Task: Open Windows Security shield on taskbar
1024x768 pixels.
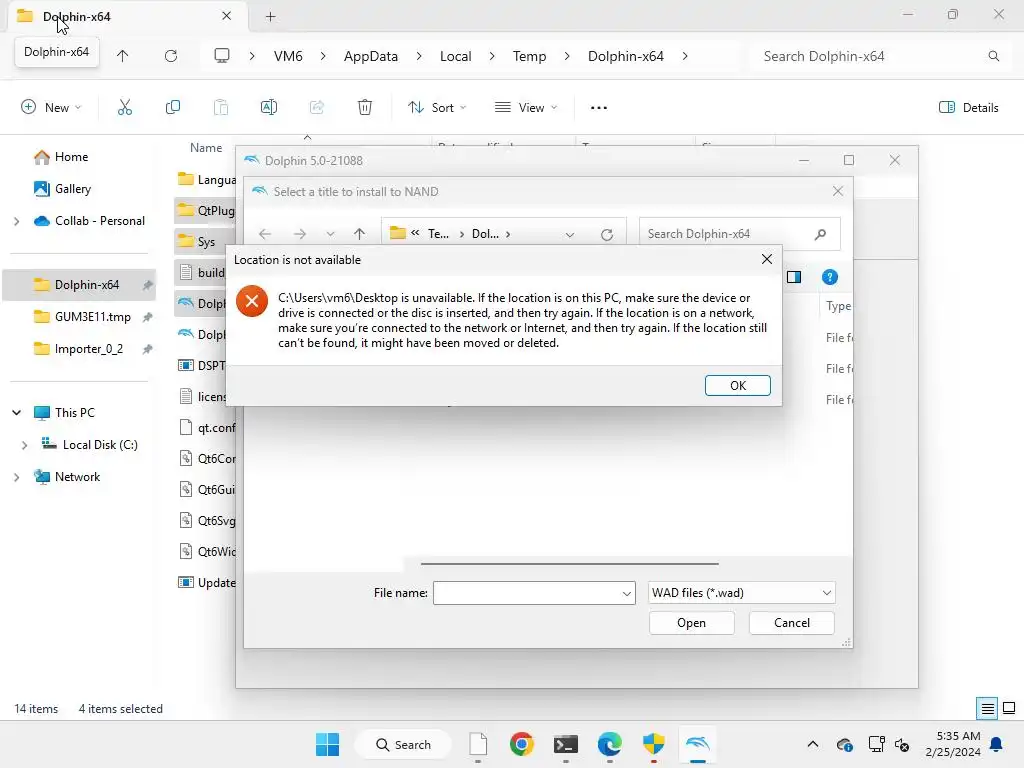Action: pyautogui.click(x=653, y=744)
